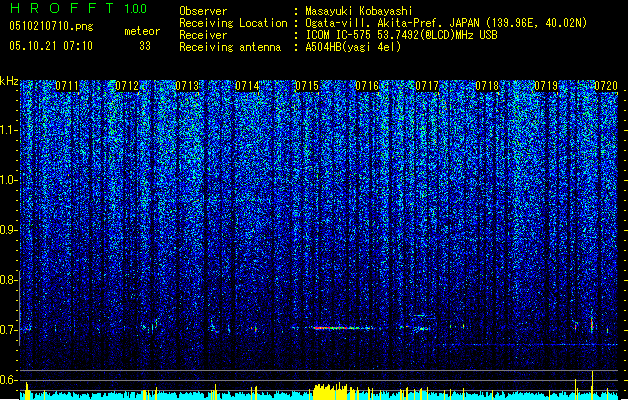Click the 0718 time marker
629x400 pixels.
(487, 86)
